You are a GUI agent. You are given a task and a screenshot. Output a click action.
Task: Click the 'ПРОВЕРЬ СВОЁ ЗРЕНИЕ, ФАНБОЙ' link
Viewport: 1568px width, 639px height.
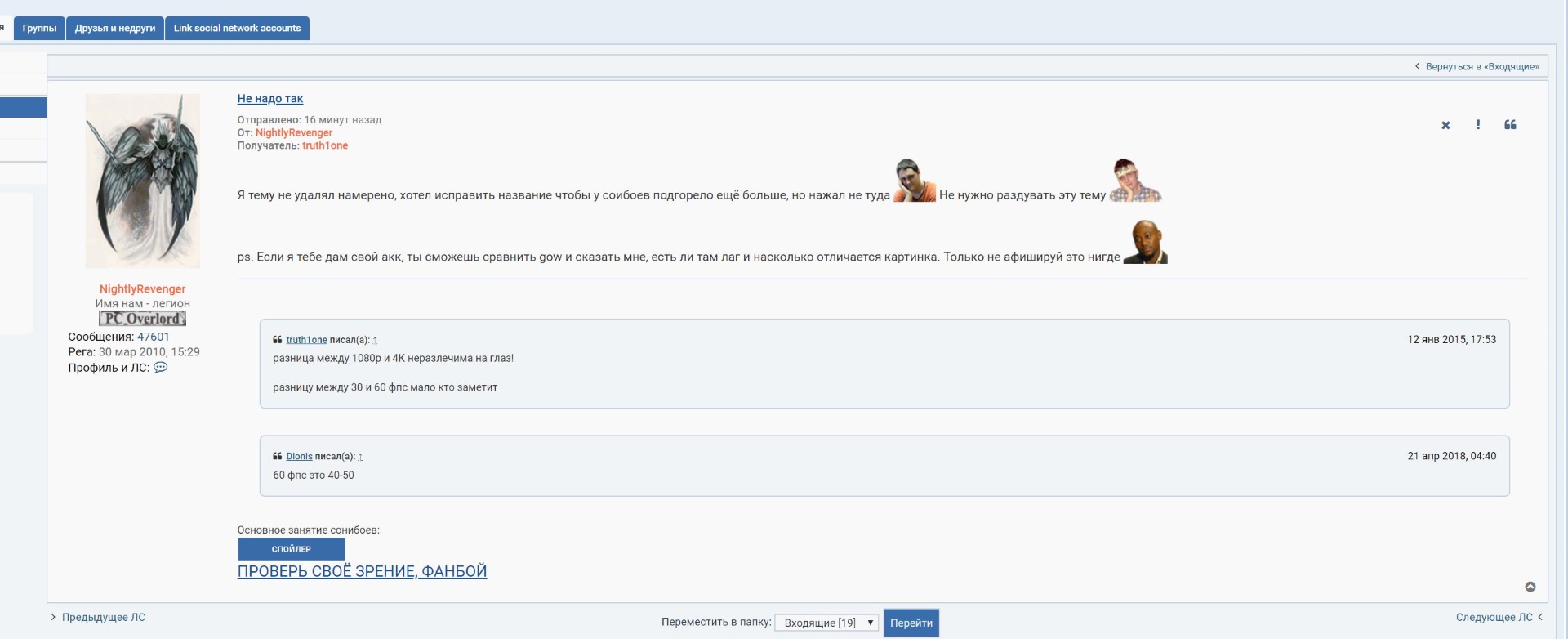(x=362, y=571)
